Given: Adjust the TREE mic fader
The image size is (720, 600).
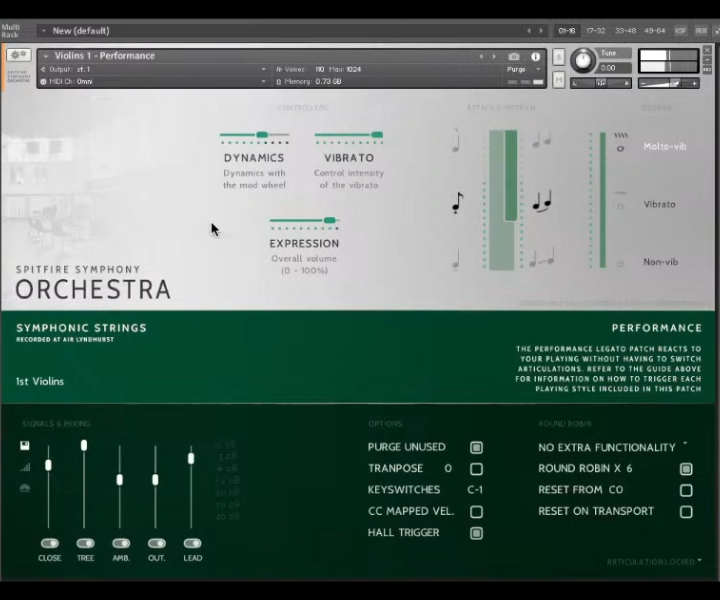Looking at the screenshot, I should 84,445.
